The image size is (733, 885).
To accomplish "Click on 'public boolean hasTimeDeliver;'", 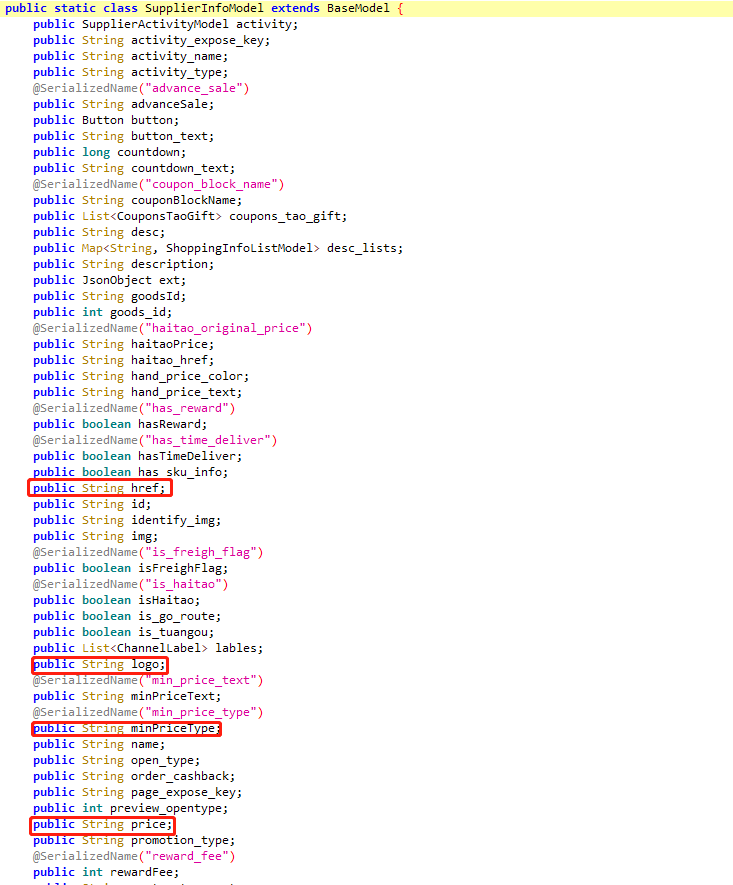I will click(x=137, y=456).
